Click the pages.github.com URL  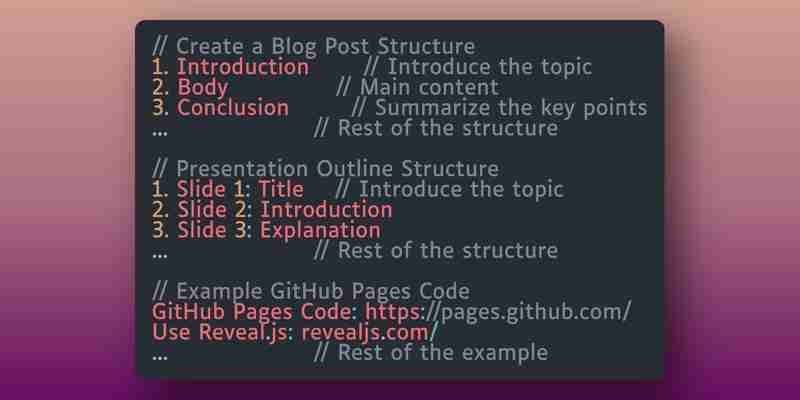tap(498, 312)
